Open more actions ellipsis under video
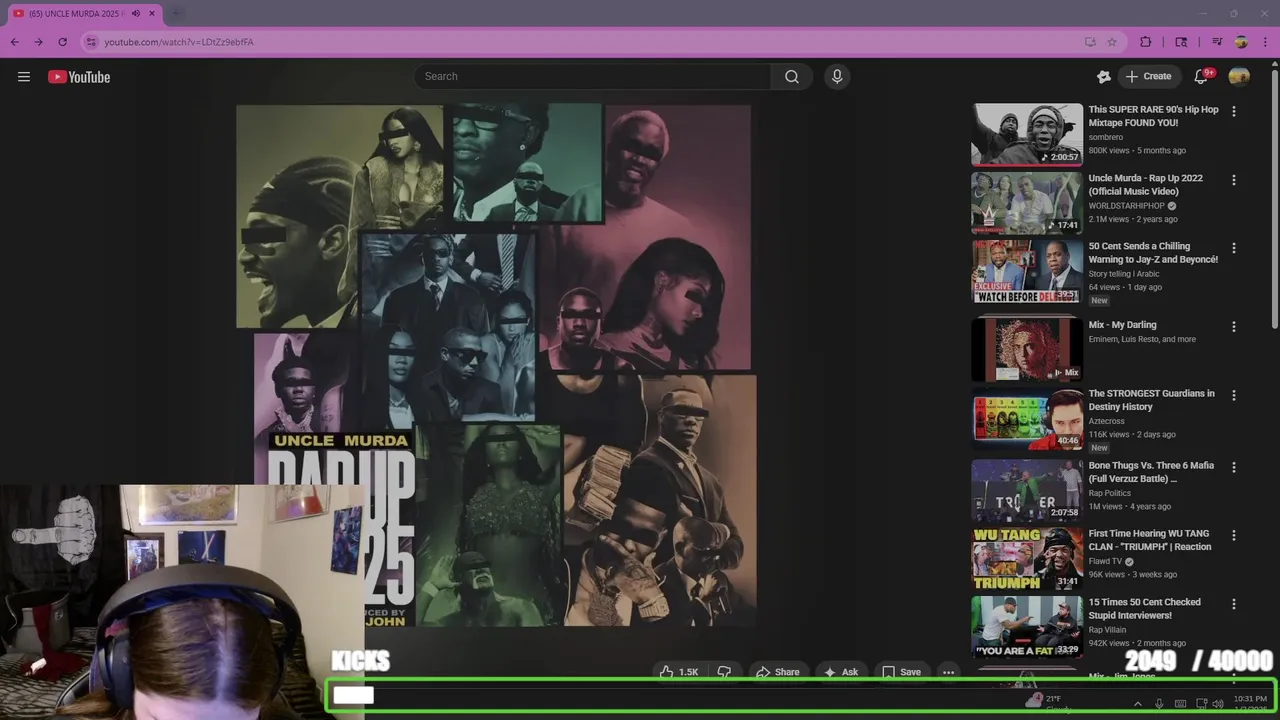1280x720 pixels. point(948,672)
